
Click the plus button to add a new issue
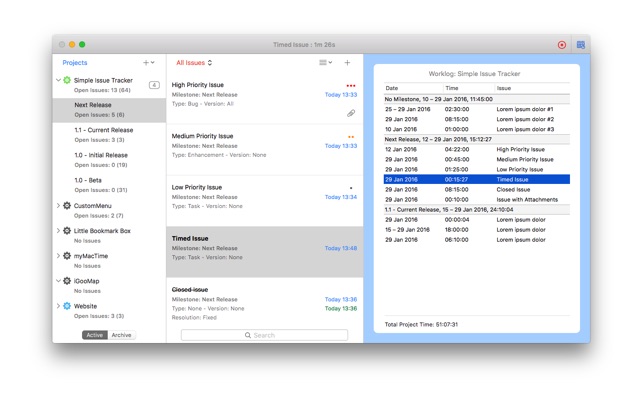coord(348,63)
